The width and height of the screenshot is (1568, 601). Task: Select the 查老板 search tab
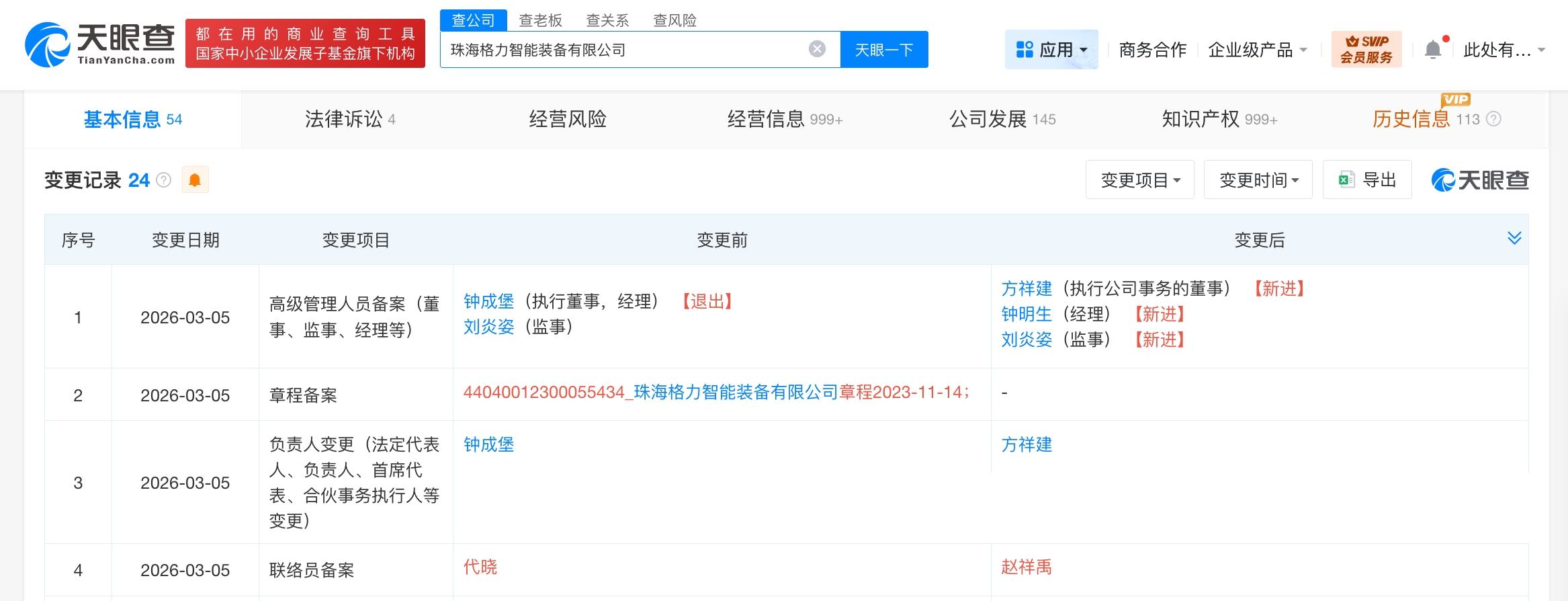(x=540, y=20)
